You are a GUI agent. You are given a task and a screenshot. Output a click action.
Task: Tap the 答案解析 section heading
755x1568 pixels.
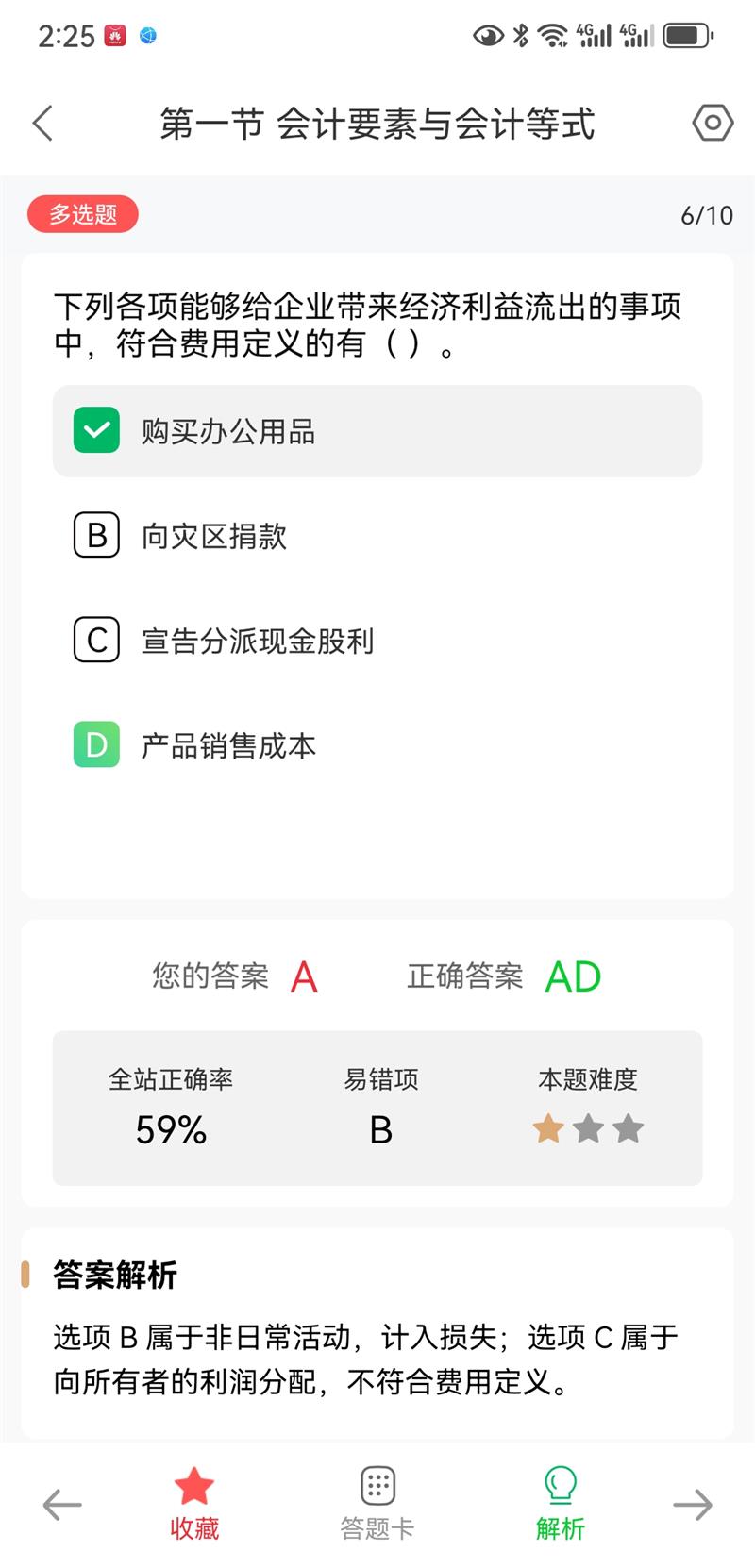115,1276
